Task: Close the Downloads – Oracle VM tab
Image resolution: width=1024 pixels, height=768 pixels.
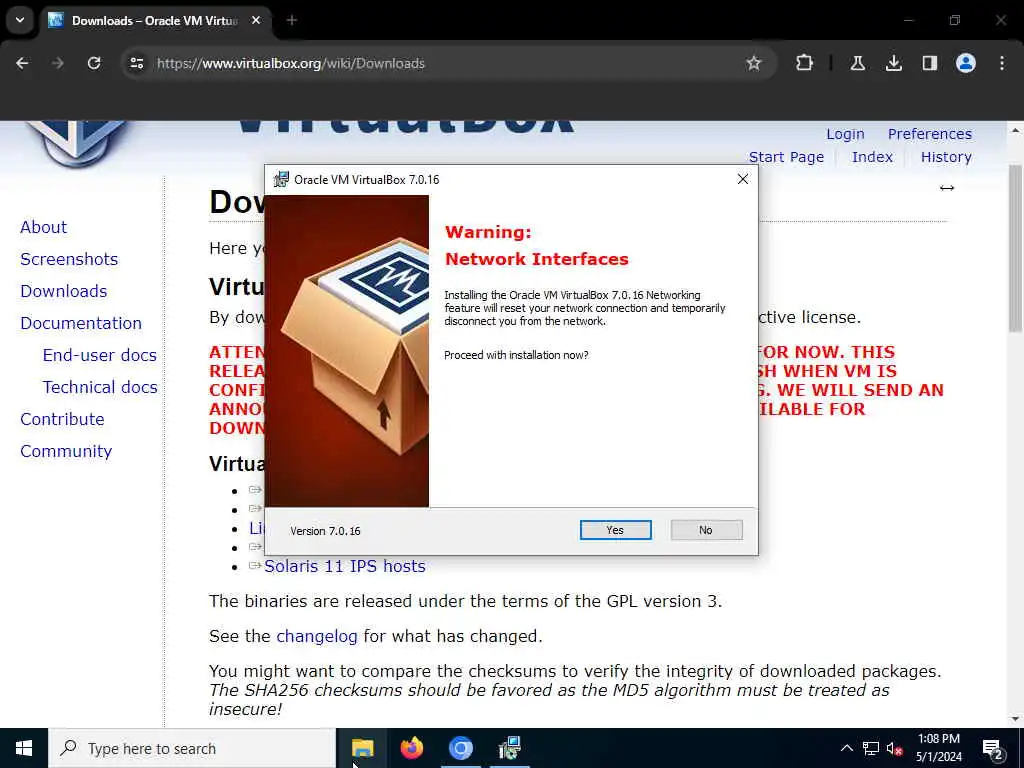Action: tap(256, 20)
